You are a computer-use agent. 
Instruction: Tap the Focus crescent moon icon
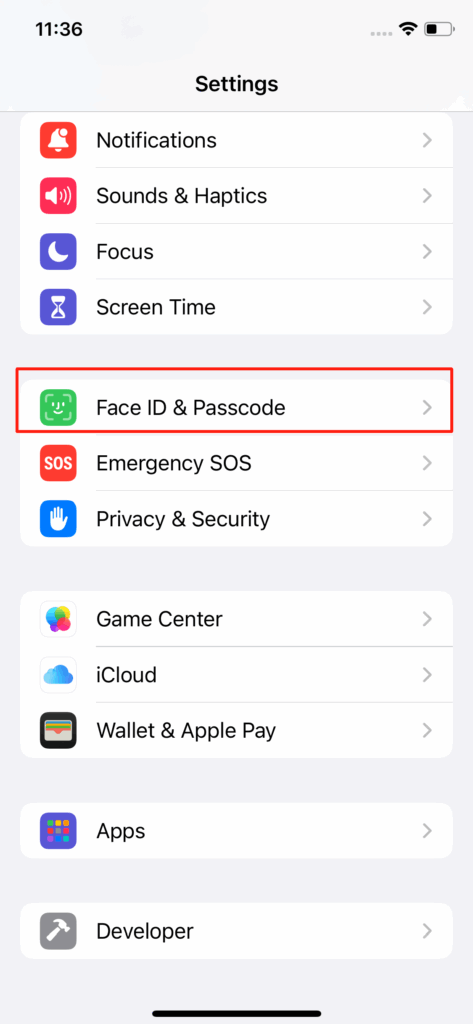pos(58,251)
